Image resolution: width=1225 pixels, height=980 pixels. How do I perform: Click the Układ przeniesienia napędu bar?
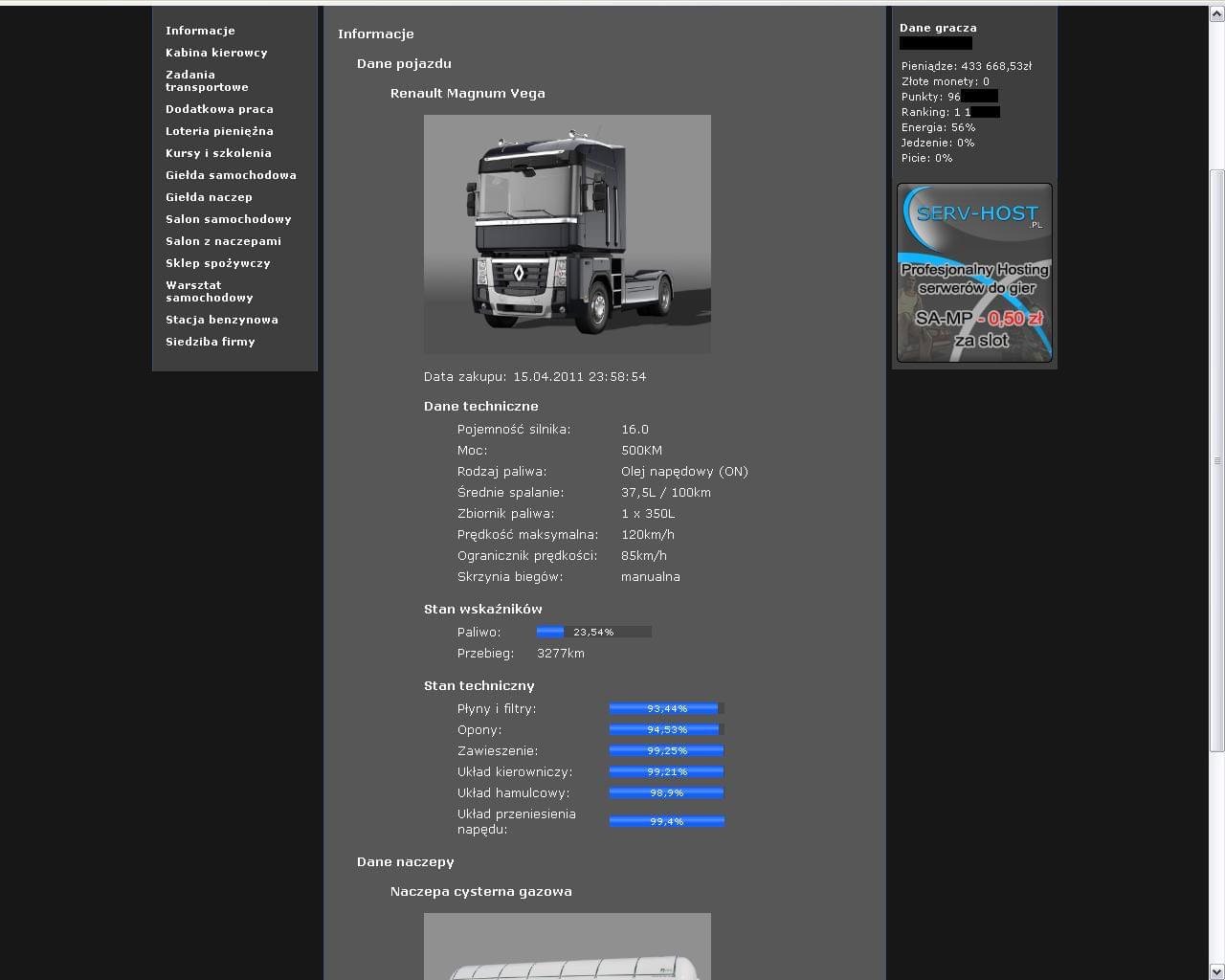667,821
